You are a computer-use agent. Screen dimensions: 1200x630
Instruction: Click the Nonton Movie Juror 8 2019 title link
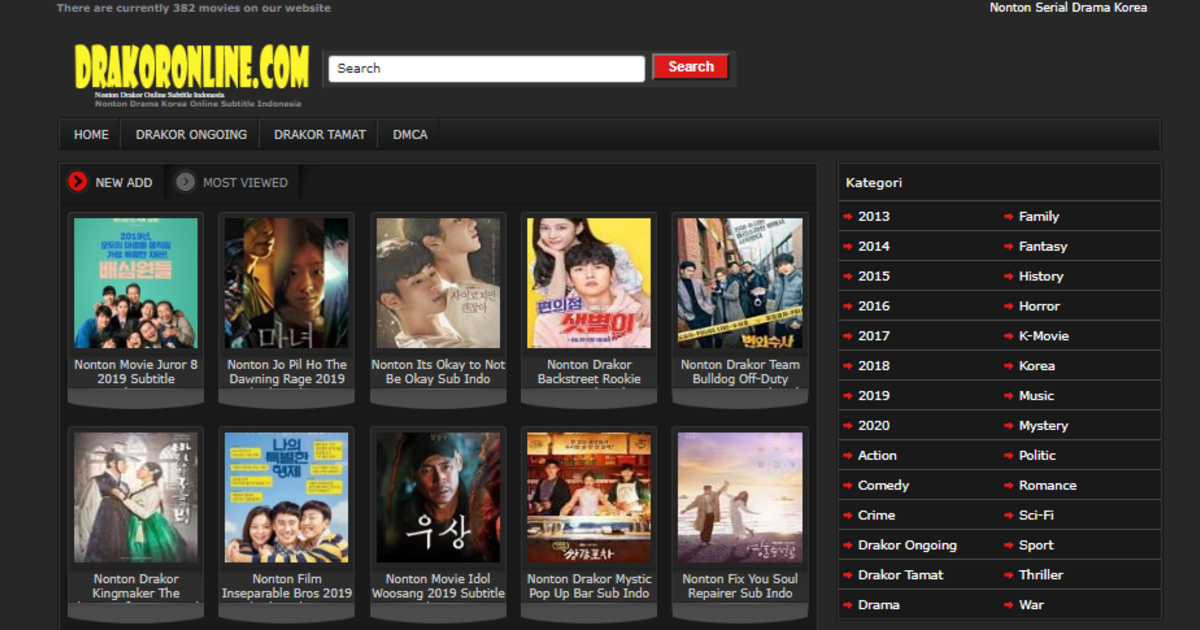pyautogui.click(x=136, y=372)
